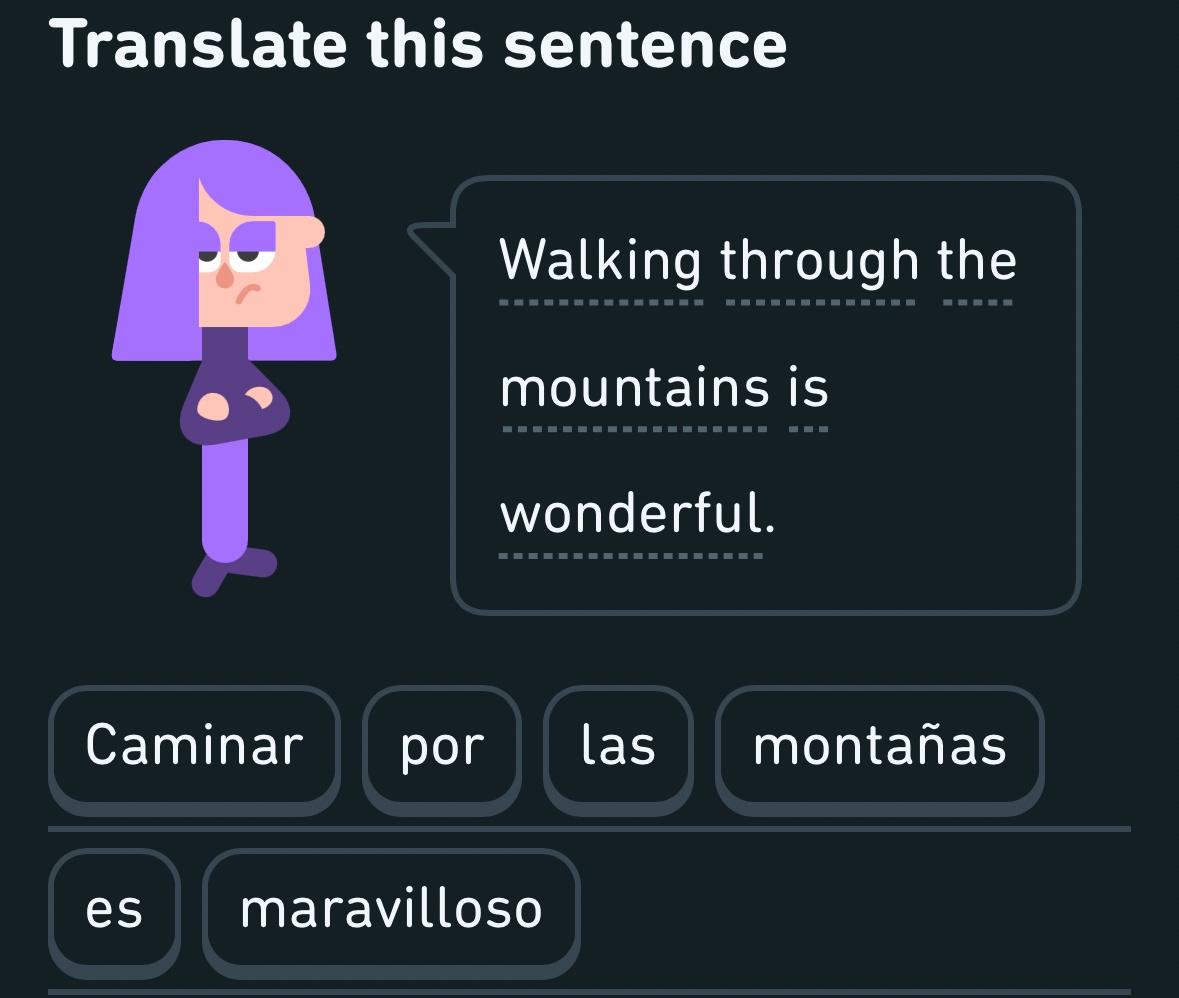The width and height of the screenshot is (1179, 998).
Task: Select the 'por' word tile
Action: coord(442,746)
